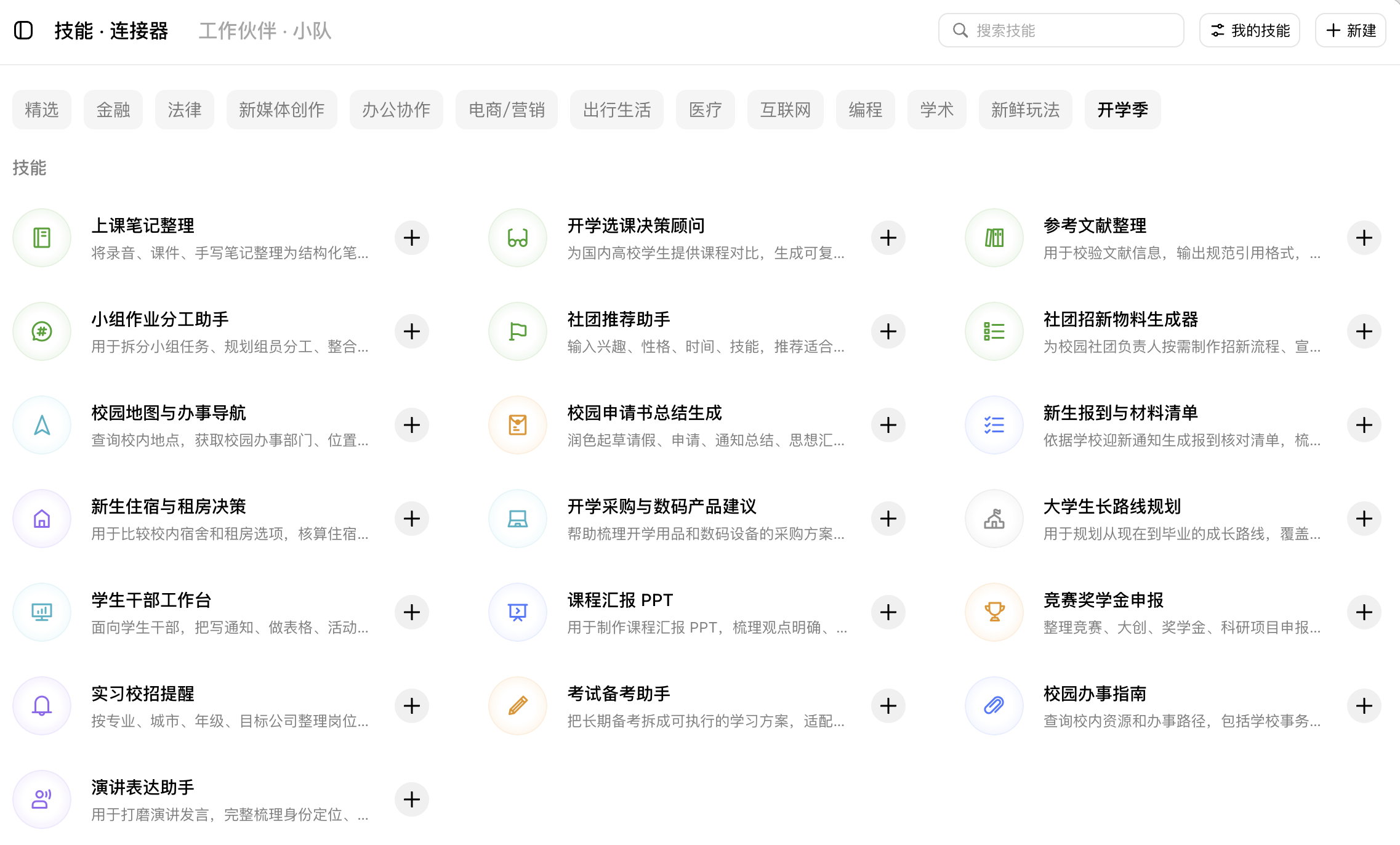
Task: Add the 小组作业分工助手 skill with plus
Action: 412,331
